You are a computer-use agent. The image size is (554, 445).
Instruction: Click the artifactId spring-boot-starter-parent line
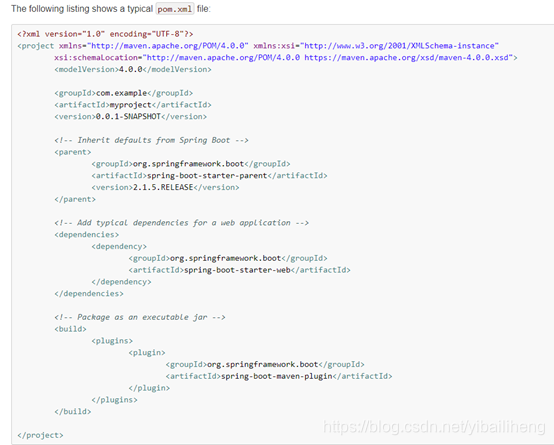(209, 175)
